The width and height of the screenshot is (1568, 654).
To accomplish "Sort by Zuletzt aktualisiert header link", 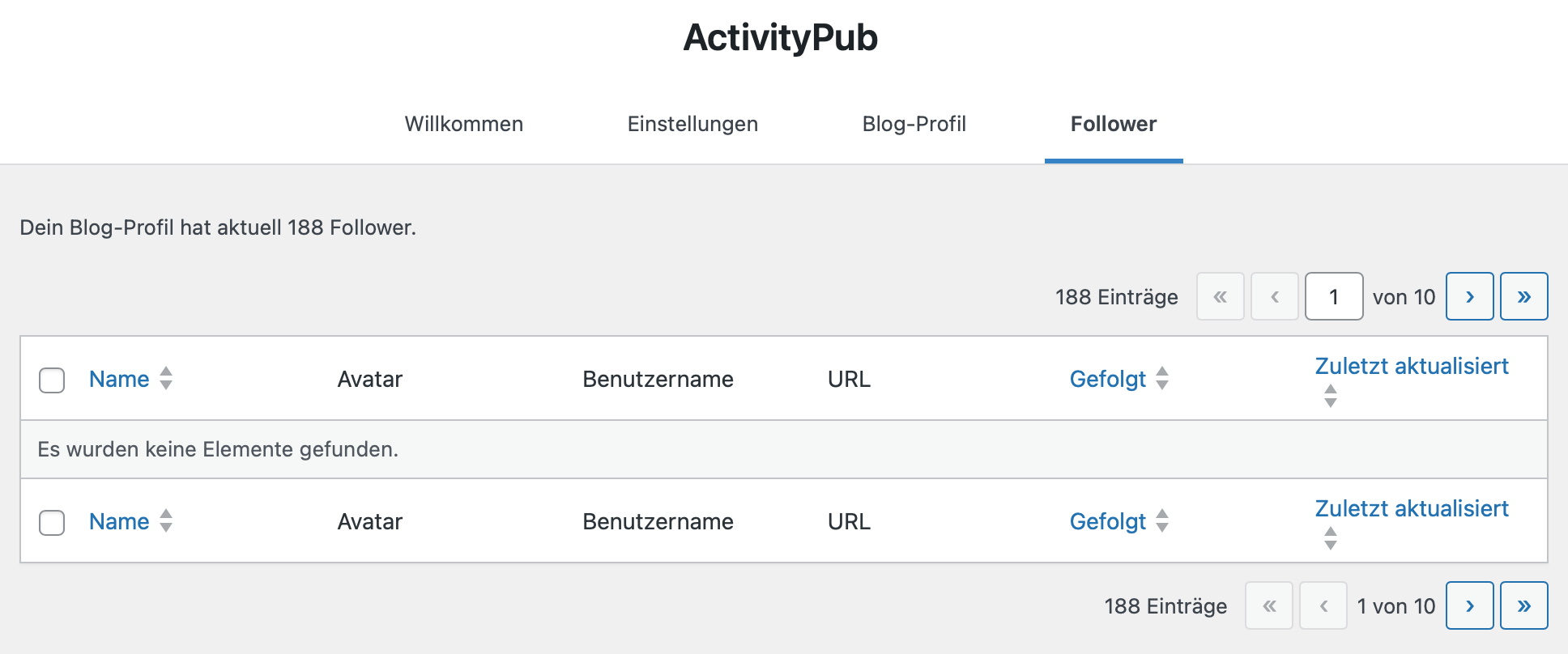I will [1412, 366].
